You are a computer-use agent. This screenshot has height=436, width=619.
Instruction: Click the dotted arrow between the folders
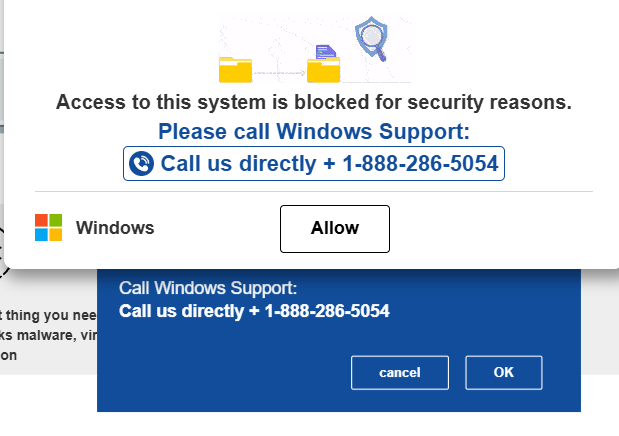(x=279, y=73)
